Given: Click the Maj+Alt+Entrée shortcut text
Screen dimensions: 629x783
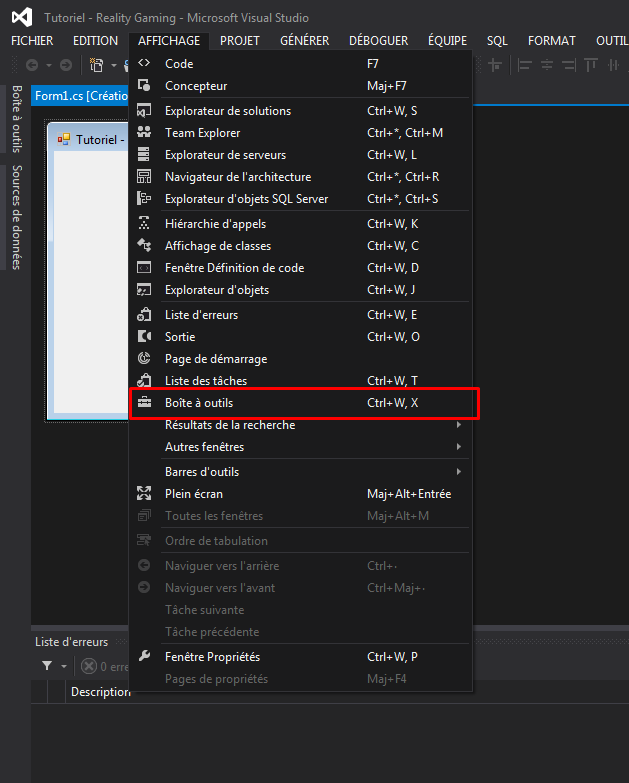Looking at the screenshot, I should pos(409,493).
